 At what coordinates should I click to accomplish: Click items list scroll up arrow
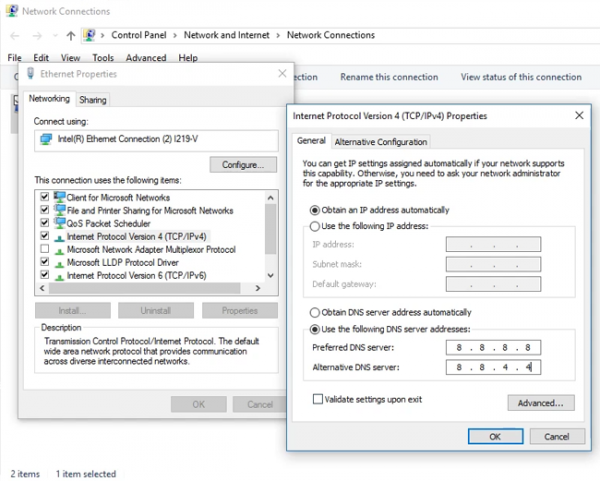tap(271, 197)
